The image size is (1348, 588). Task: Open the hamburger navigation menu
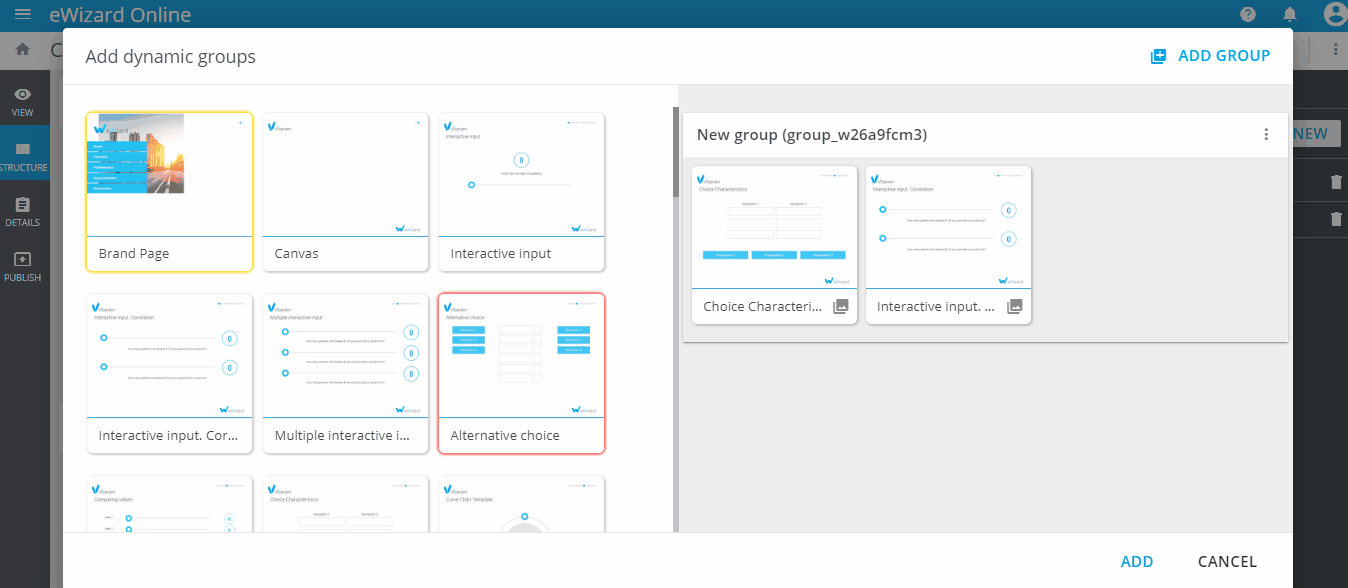22,15
